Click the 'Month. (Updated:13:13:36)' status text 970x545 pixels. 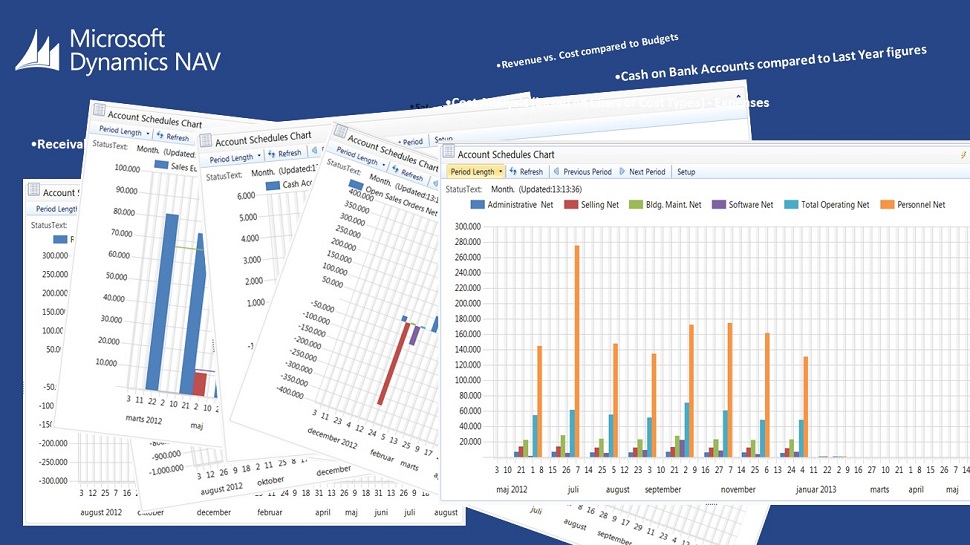[536, 189]
